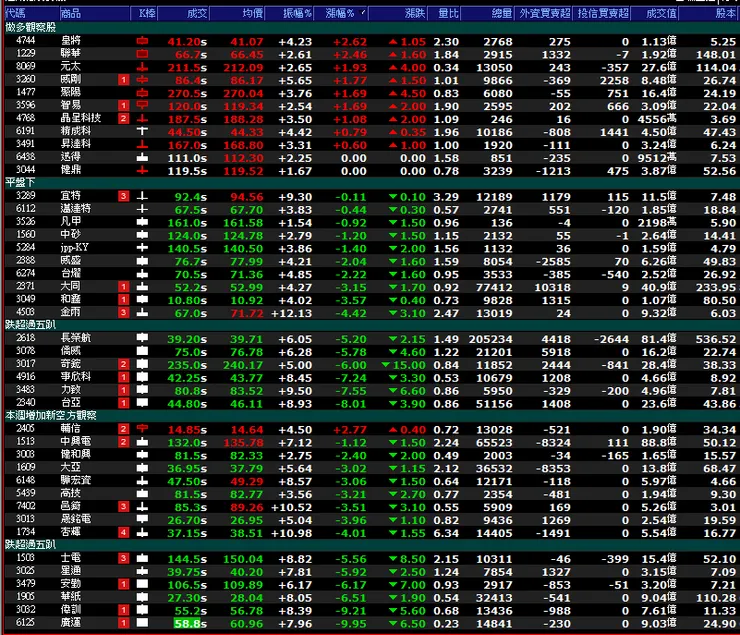Click the red candle icon in row 3260

pos(142,80)
